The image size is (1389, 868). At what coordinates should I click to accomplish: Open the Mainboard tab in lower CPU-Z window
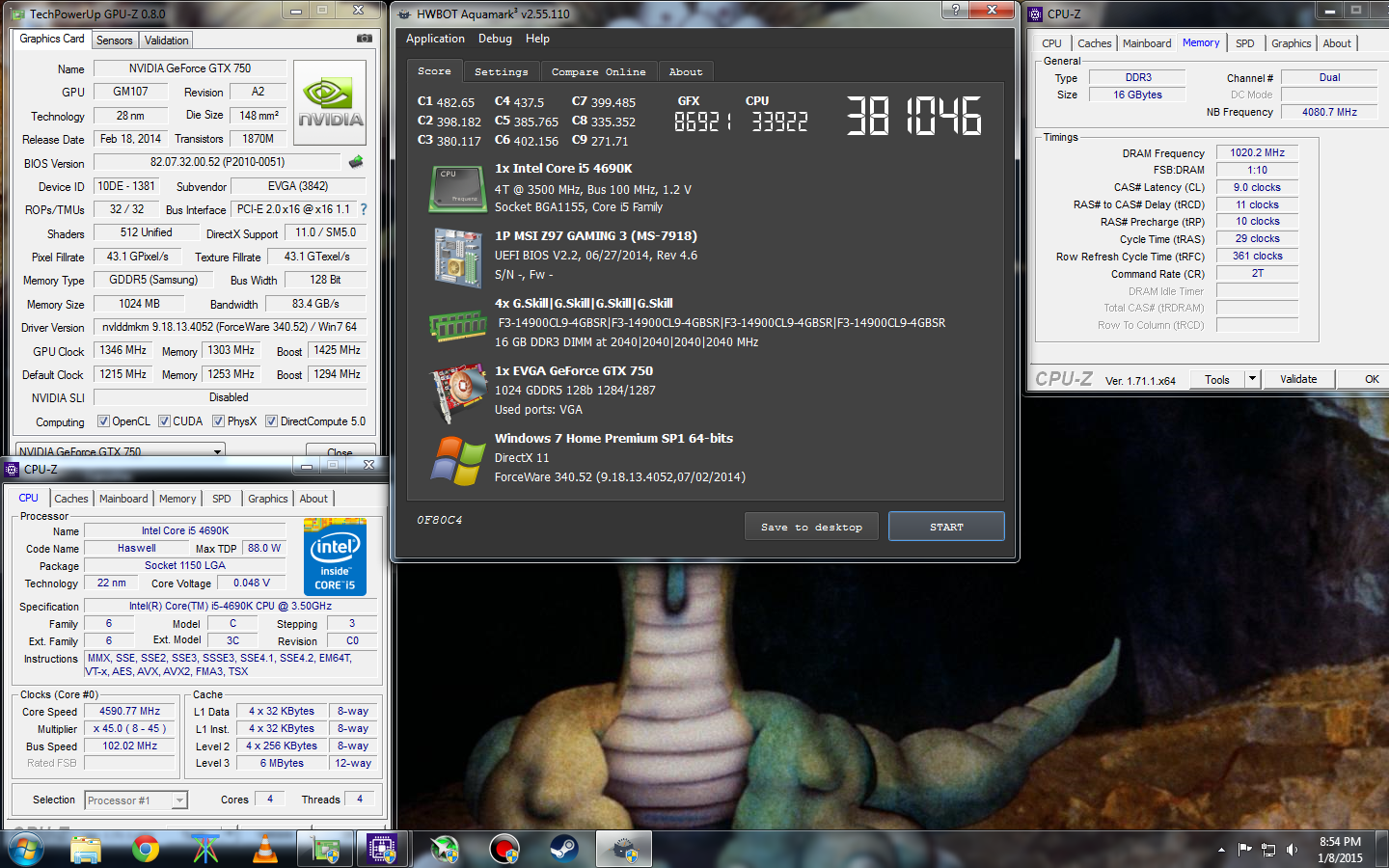(123, 499)
